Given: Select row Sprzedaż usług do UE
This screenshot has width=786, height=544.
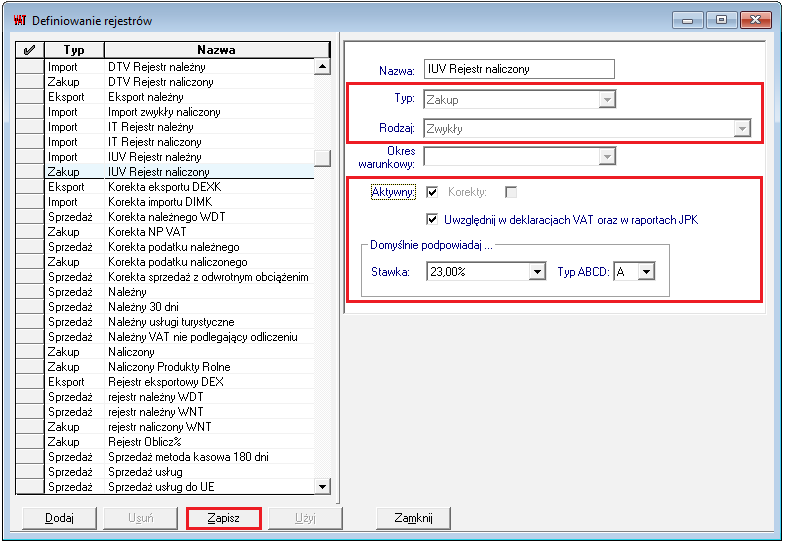Looking at the screenshot, I should (165, 486).
